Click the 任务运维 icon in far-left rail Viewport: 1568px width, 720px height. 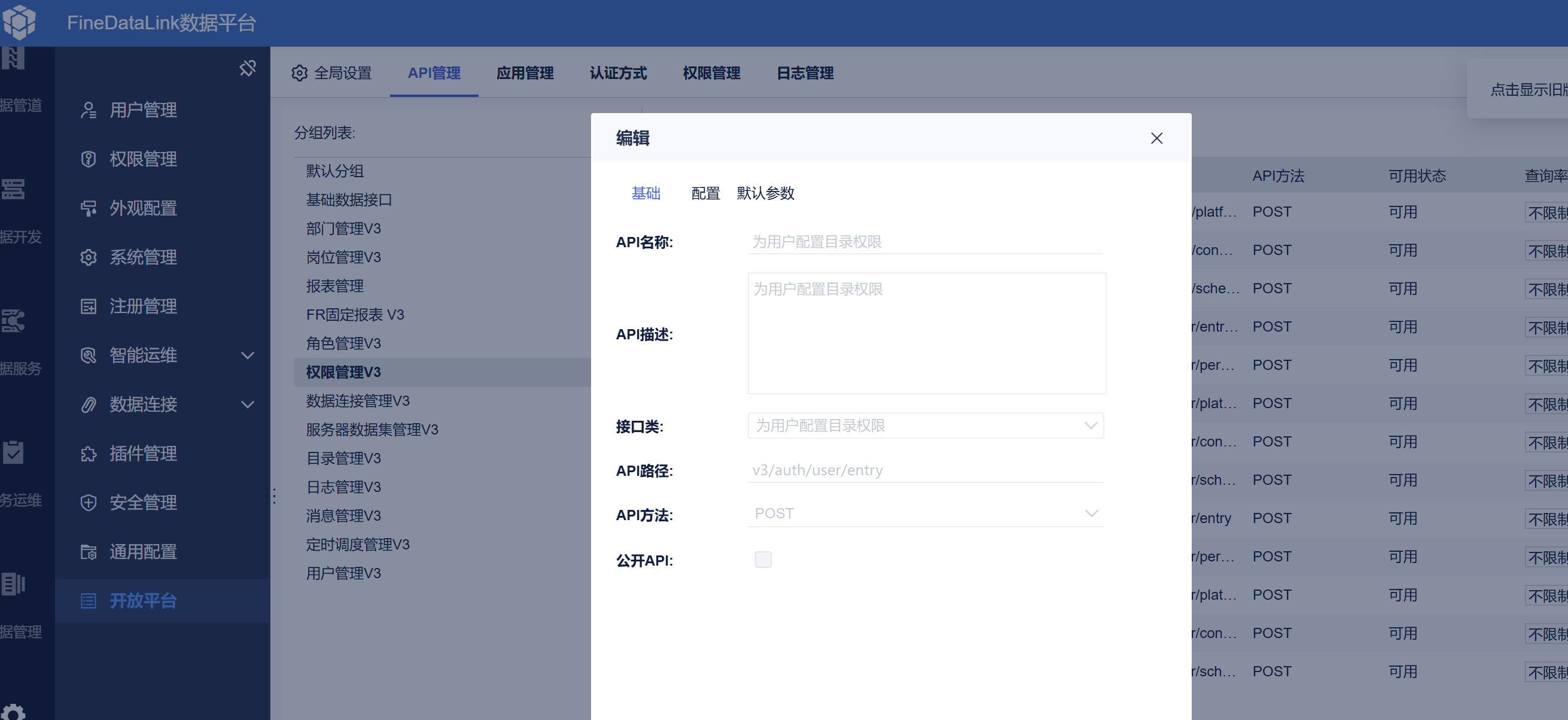13,452
